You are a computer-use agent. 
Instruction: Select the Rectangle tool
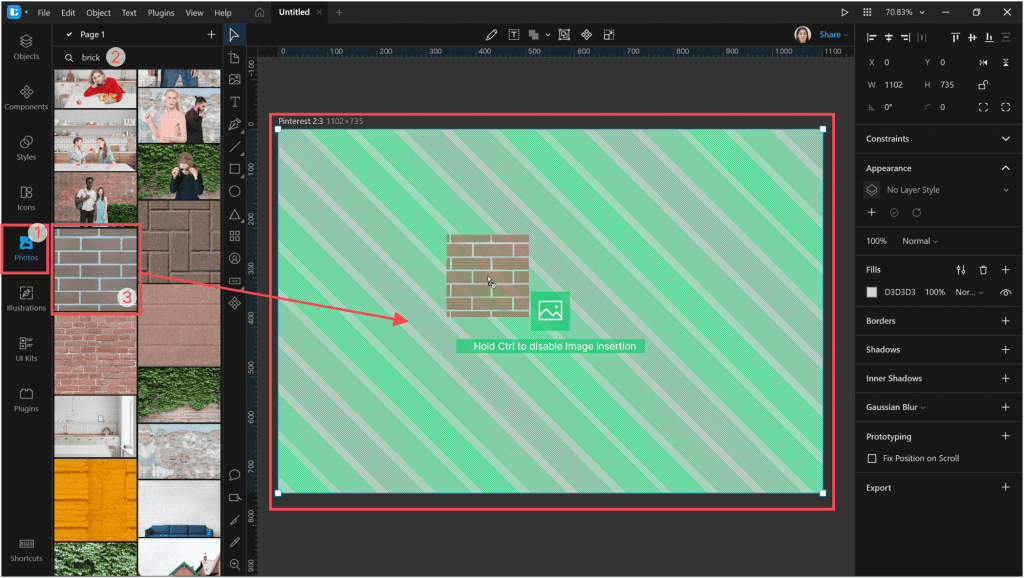[x=234, y=169]
